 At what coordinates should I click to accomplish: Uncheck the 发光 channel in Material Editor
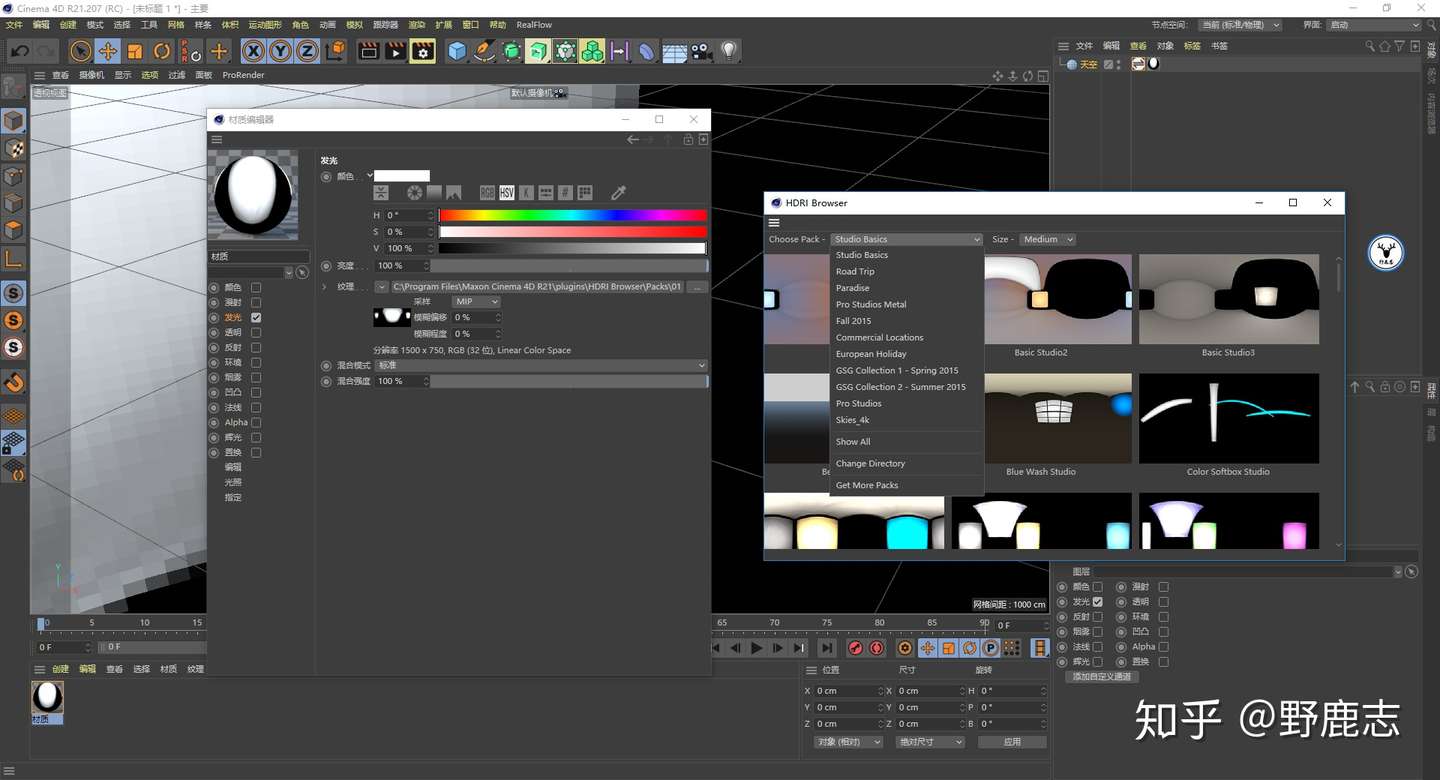[x=256, y=317]
